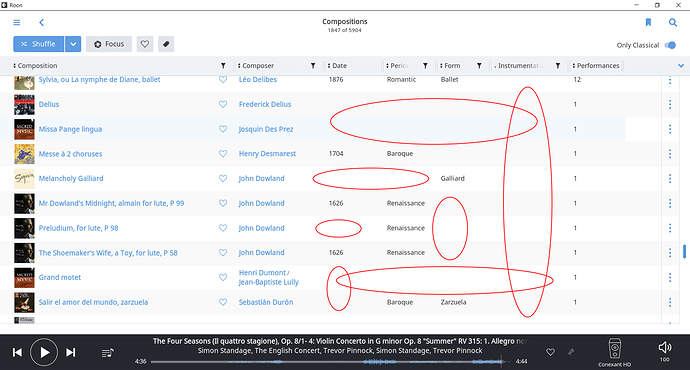The height and width of the screenshot is (370, 690).
Task: Click the tag filter button
Action: pyautogui.click(x=166, y=44)
